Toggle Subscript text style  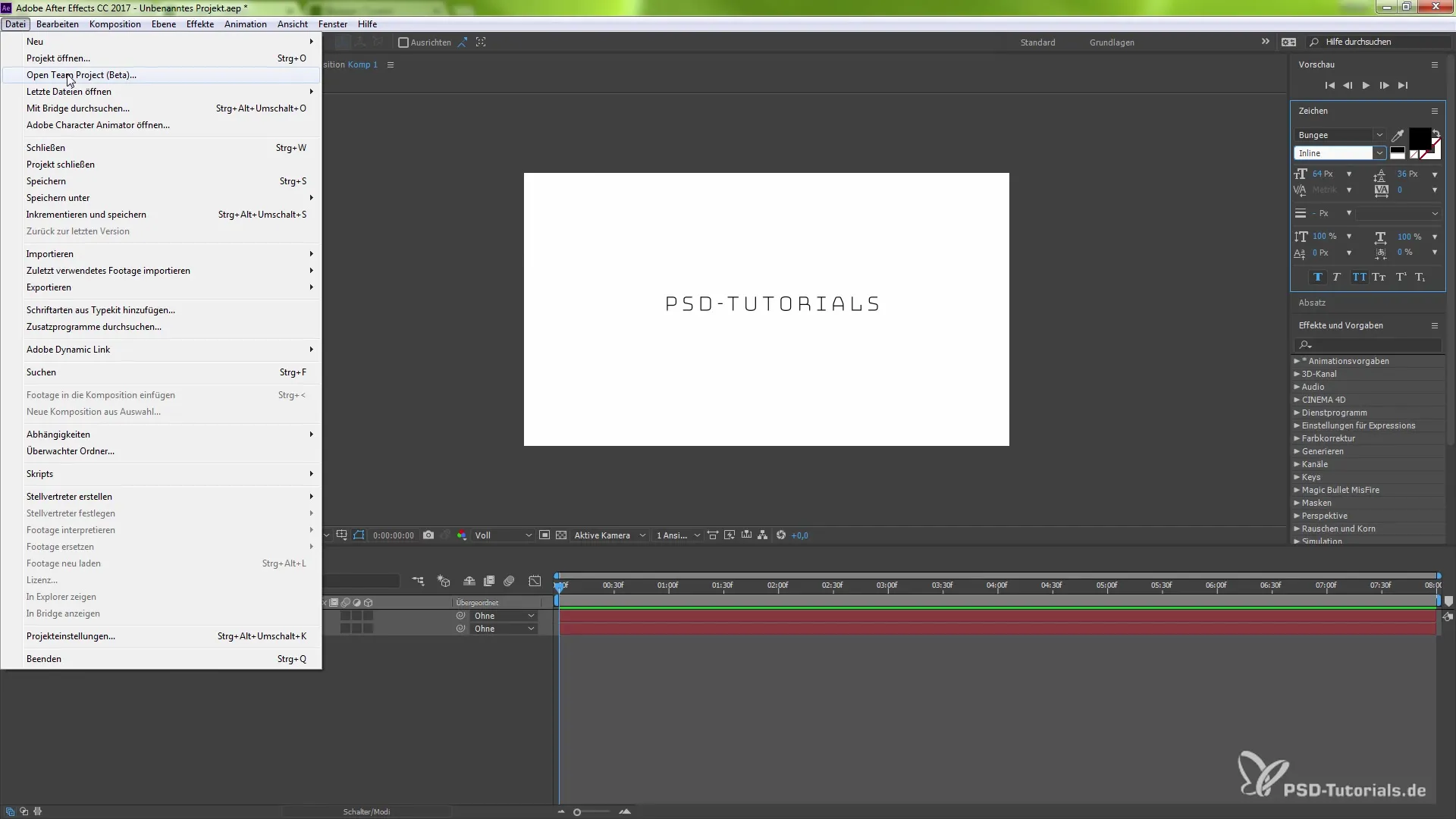tap(1420, 278)
